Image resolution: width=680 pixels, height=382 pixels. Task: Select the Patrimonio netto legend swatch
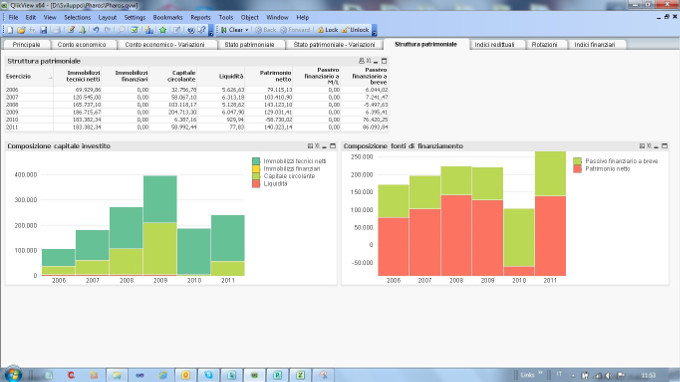pyautogui.click(x=577, y=169)
